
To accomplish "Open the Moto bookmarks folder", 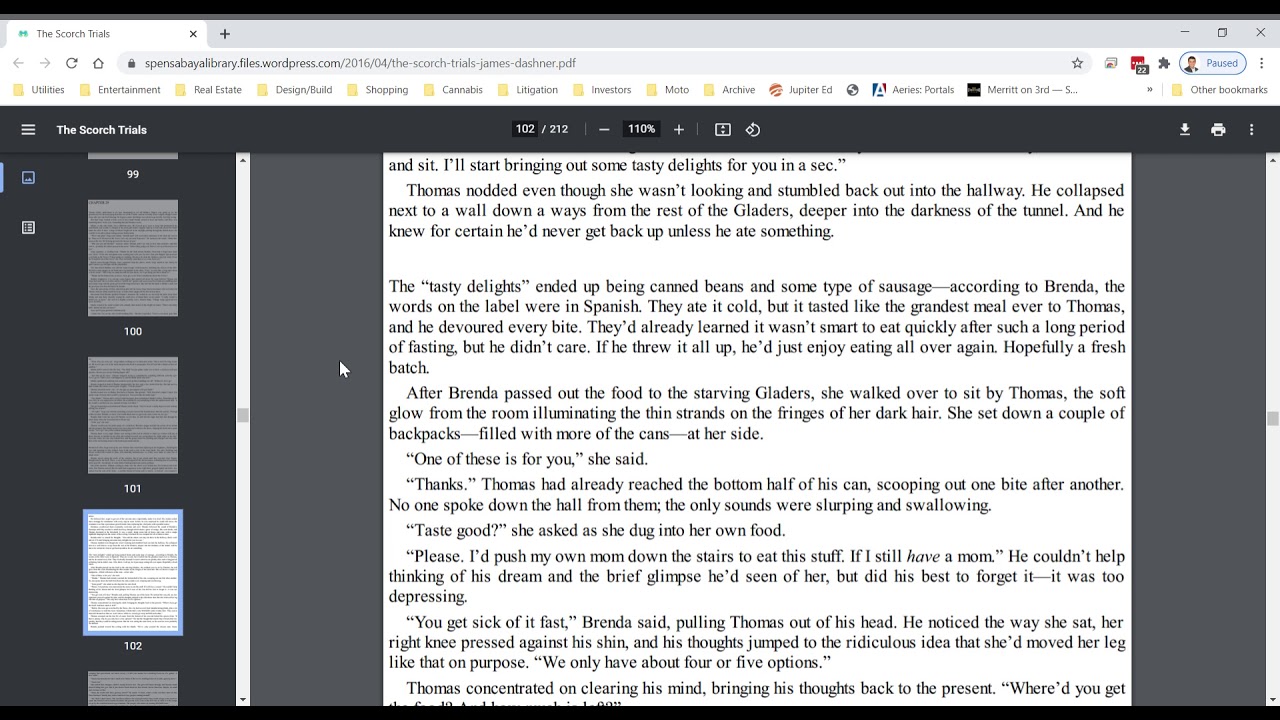I will tap(667, 90).
